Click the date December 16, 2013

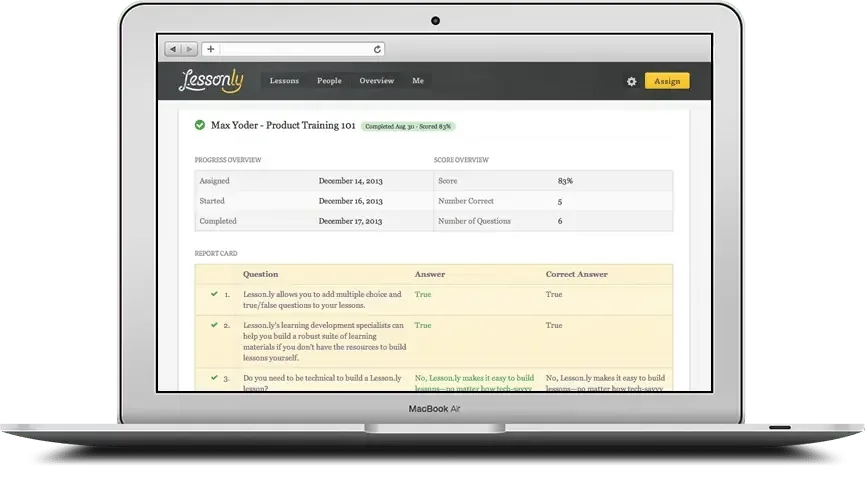(351, 201)
